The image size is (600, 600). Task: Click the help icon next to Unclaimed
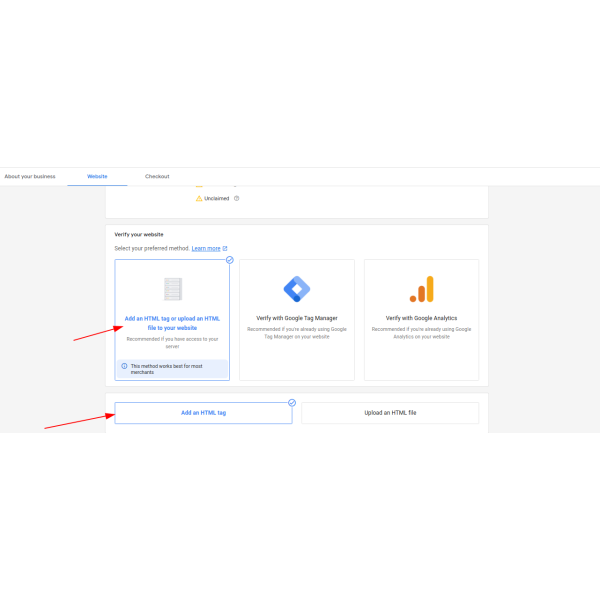coord(237,198)
